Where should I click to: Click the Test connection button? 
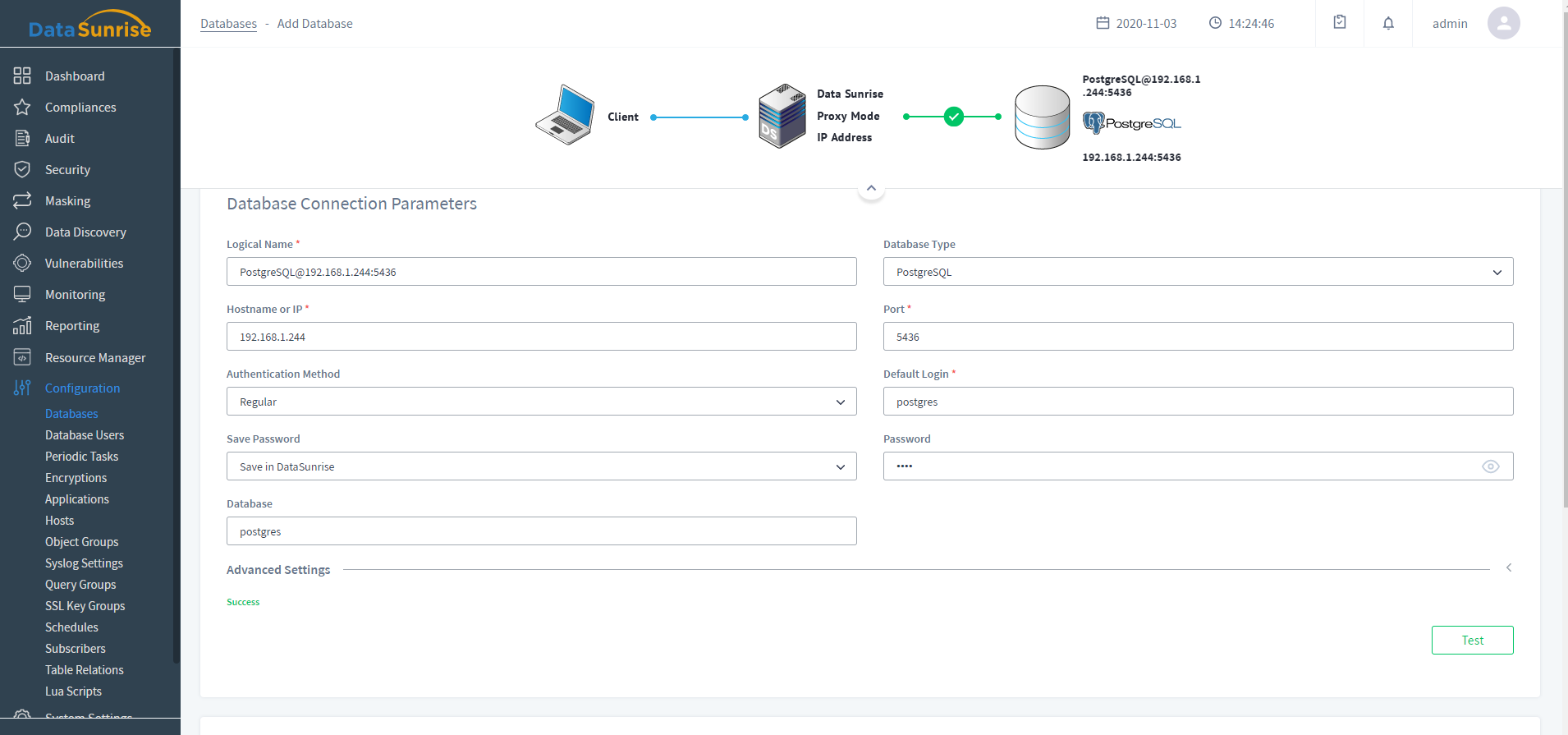1472,641
